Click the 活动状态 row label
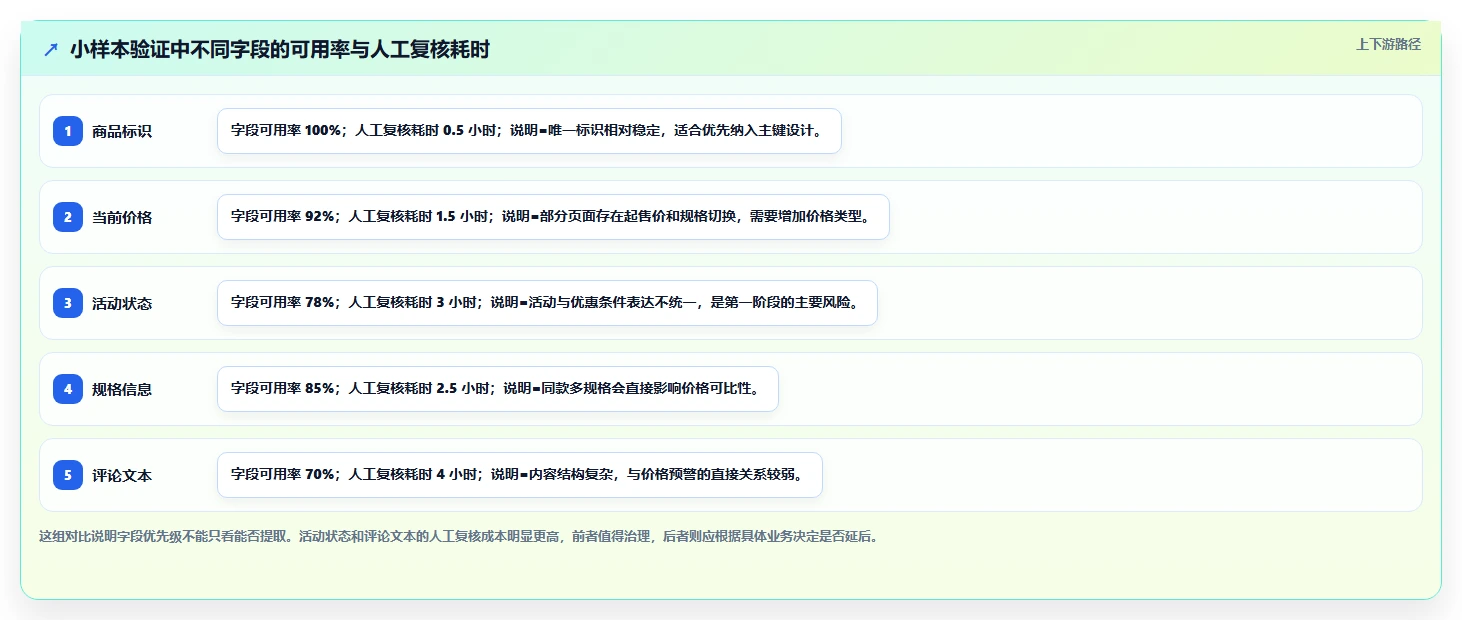 point(122,303)
